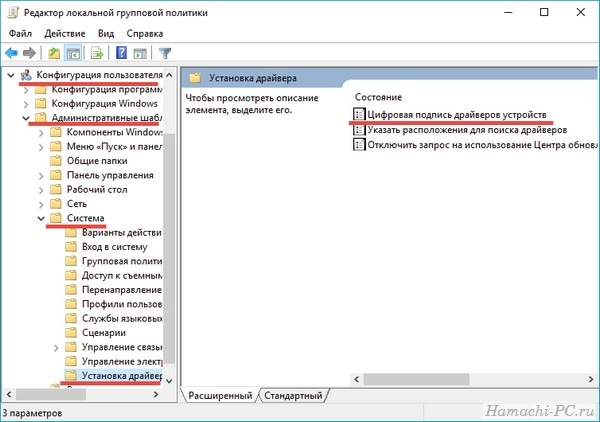This screenshot has height=422, width=600.
Task: Open the Файл menu
Action: coord(20,33)
